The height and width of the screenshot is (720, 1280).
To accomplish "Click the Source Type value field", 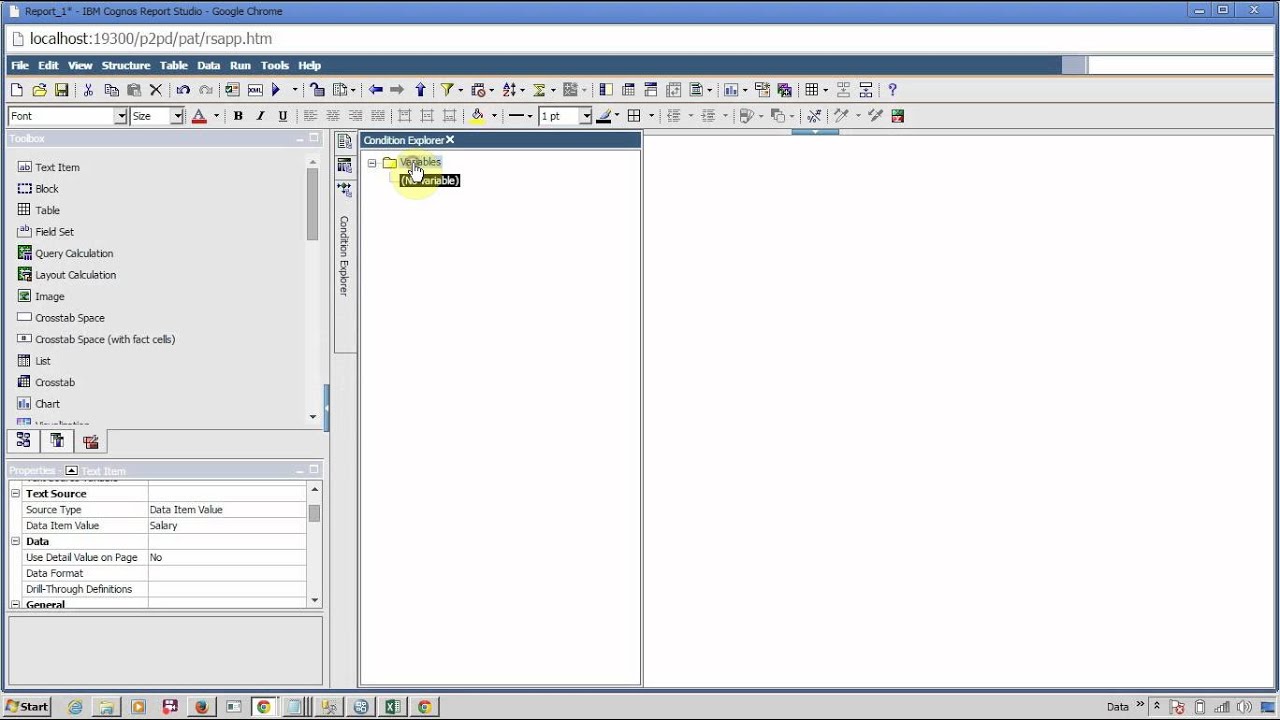I will (227, 509).
